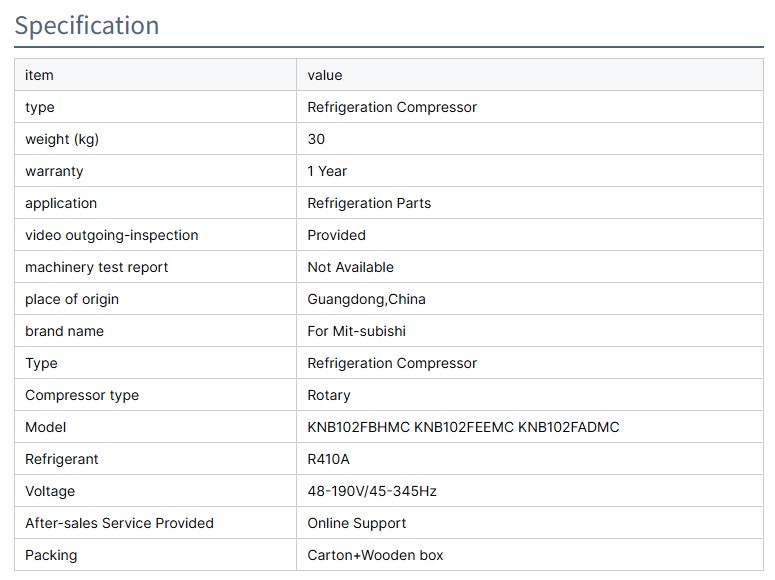Select the 'application' row label
Viewport: 775px width, 580px height.
pos(61,203)
